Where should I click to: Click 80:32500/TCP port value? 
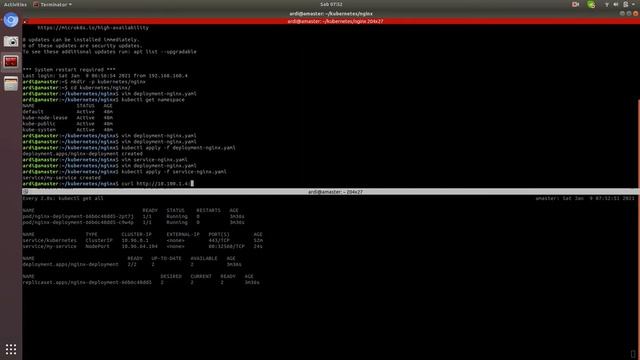[227, 247]
